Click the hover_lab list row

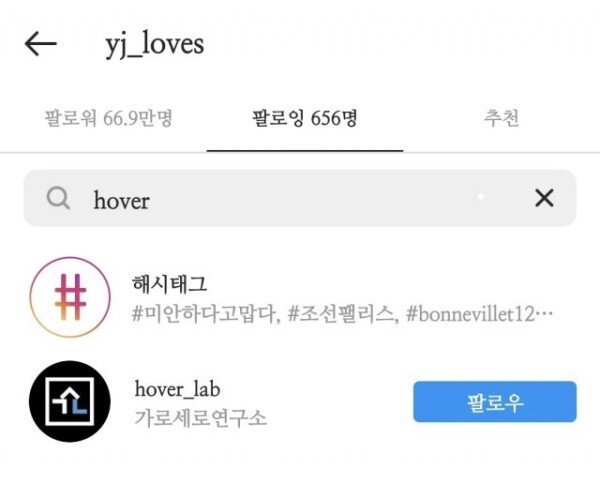pos(300,402)
